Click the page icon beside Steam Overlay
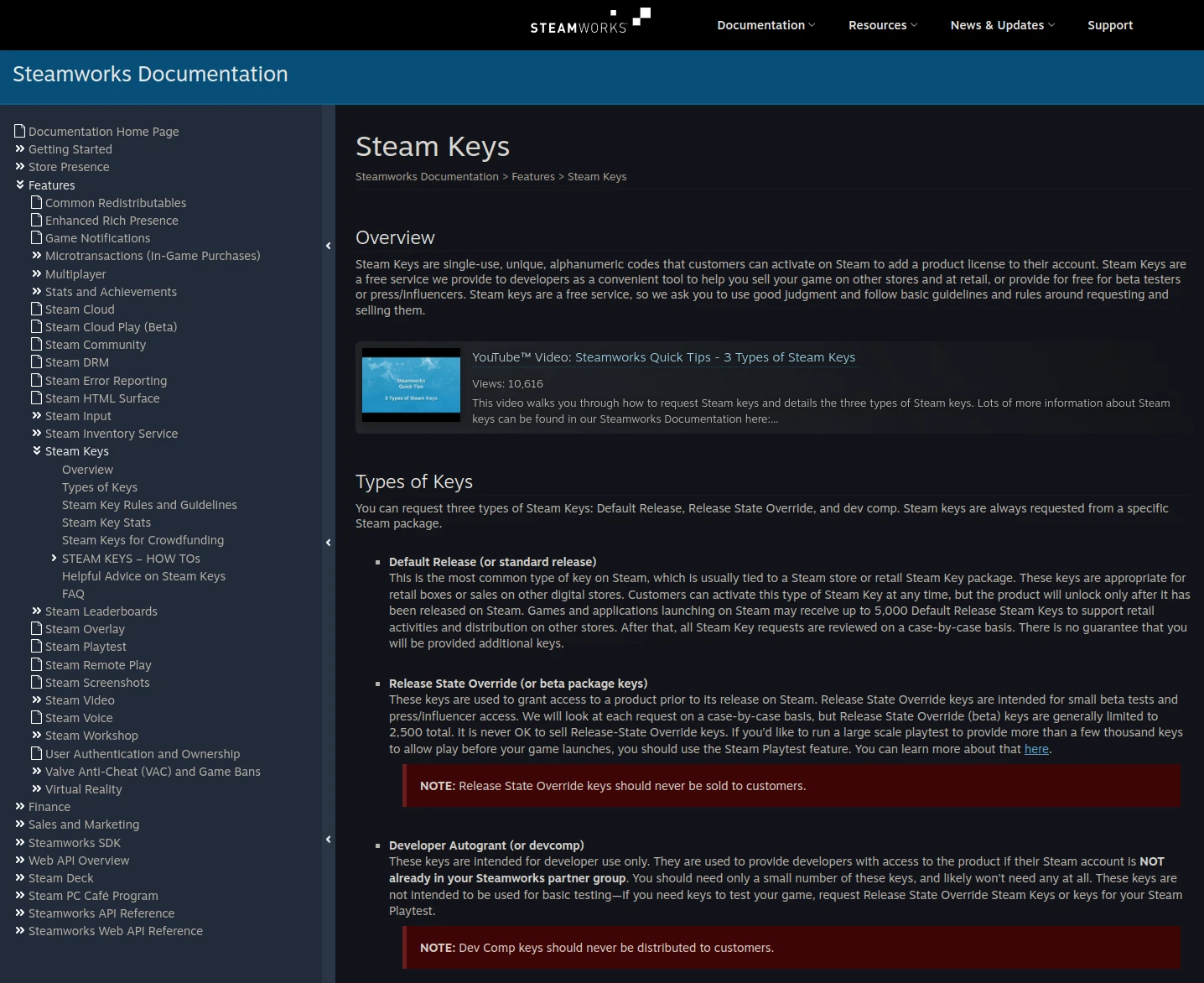This screenshot has height=983, width=1204. [x=37, y=628]
